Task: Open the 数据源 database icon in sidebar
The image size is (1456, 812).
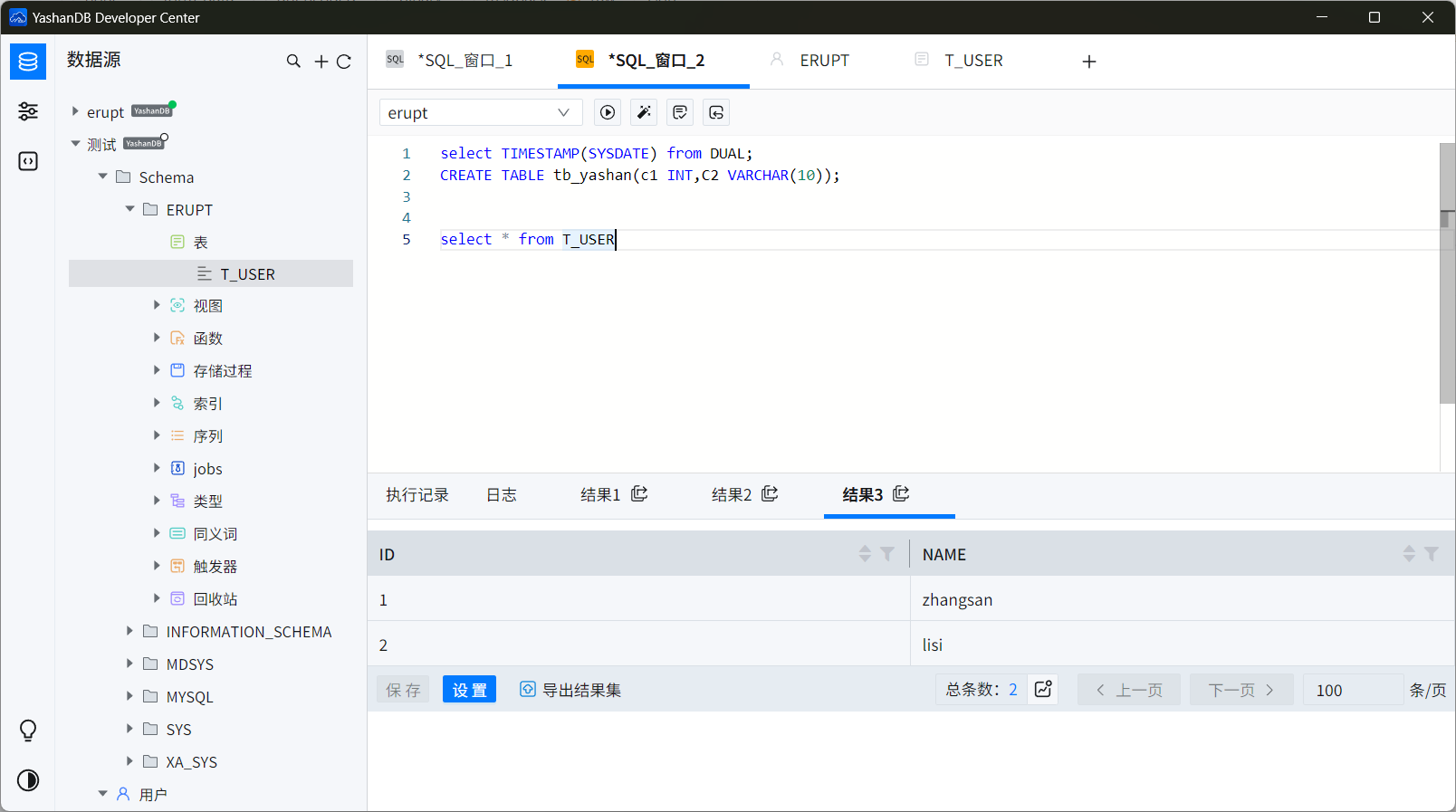Action: [28, 62]
